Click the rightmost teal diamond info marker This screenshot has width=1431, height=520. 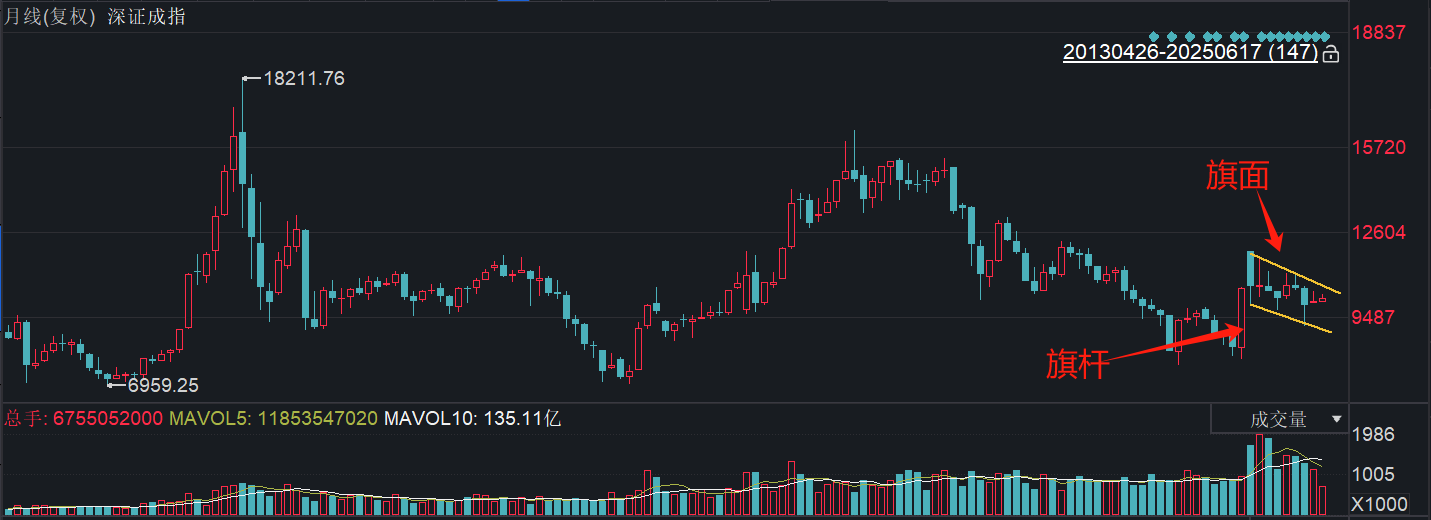point(1326,36)
